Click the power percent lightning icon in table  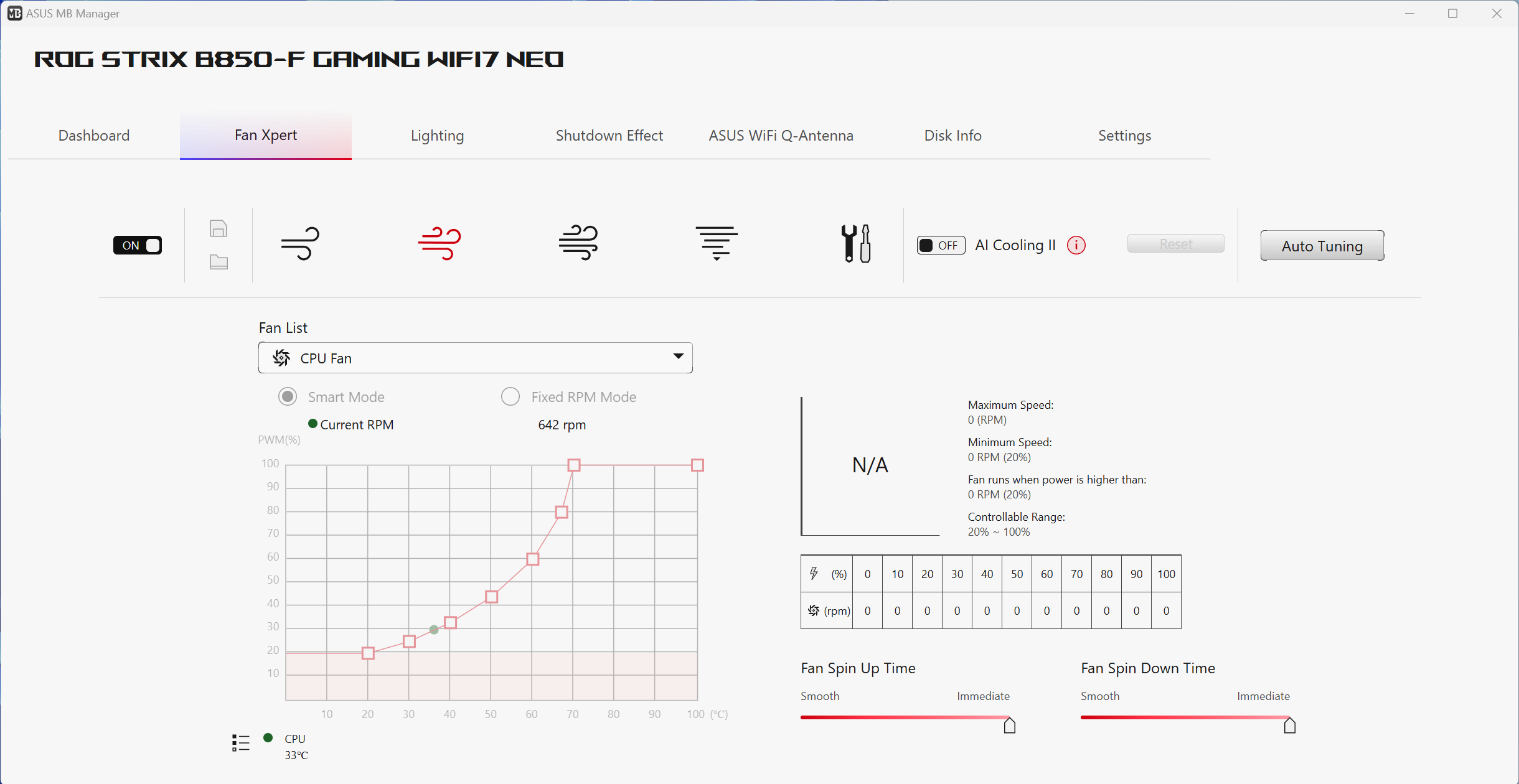pos(814,574)
